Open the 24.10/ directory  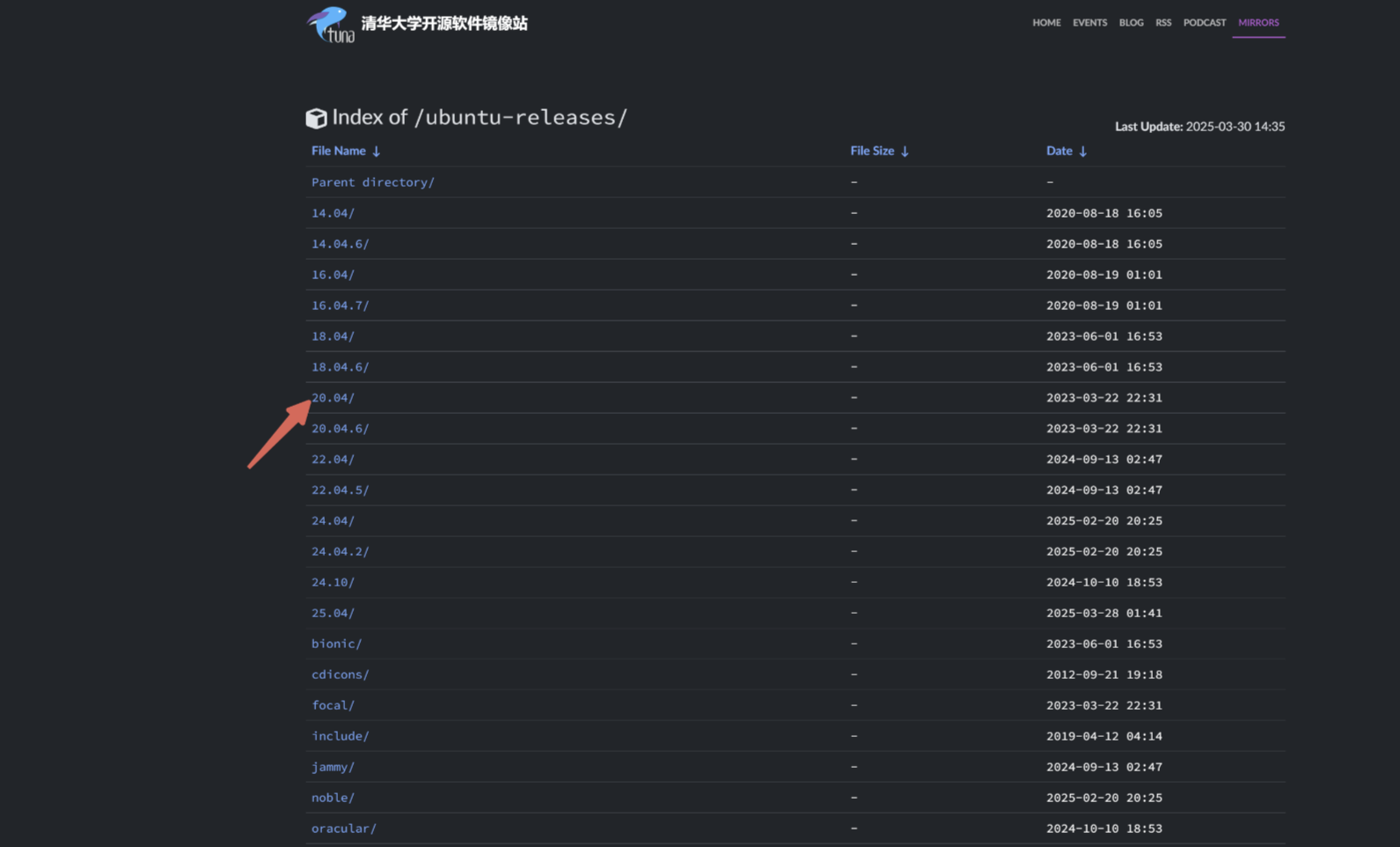click(333, 583)
